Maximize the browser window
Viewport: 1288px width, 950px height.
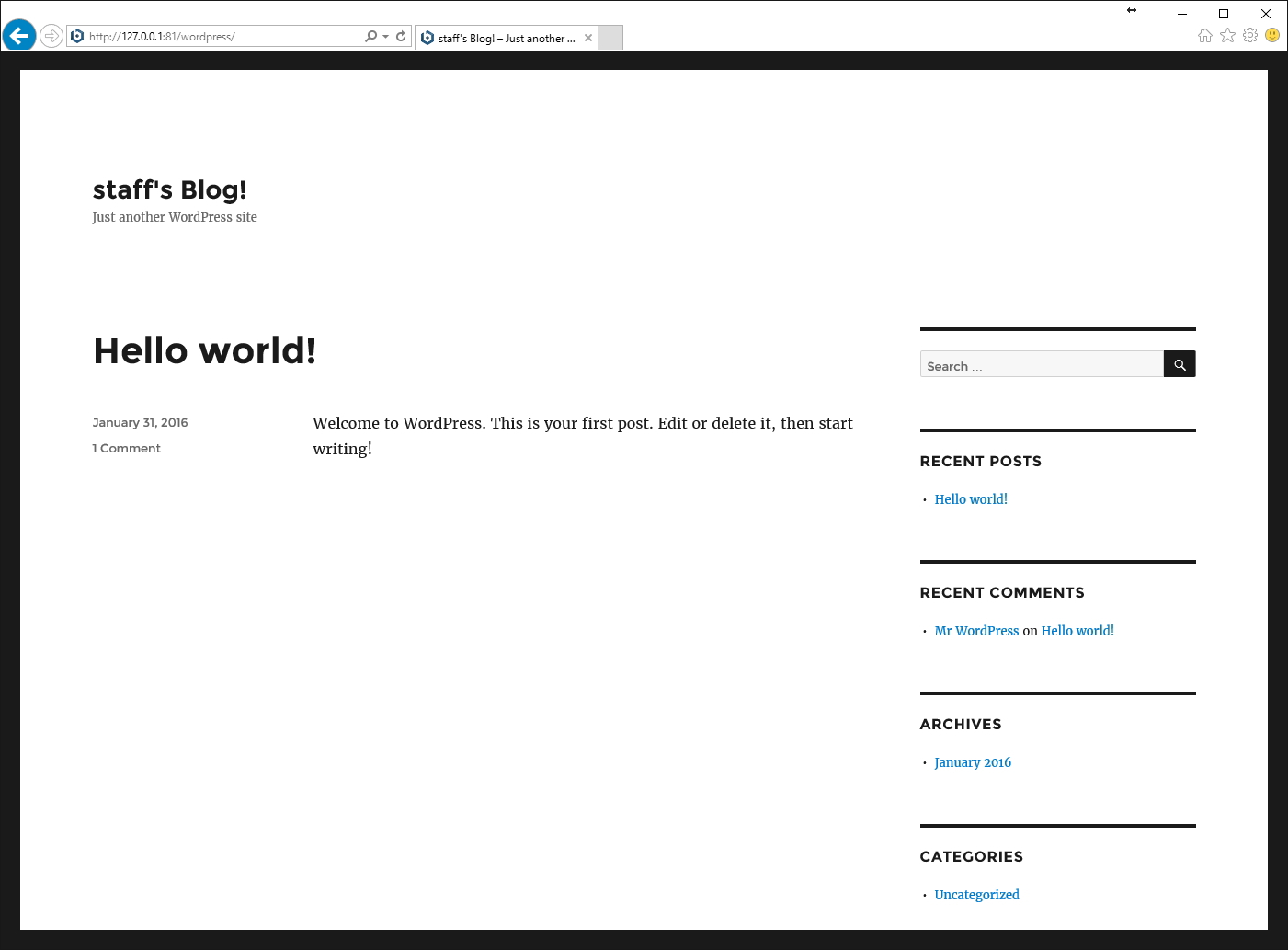[1224, 14]
